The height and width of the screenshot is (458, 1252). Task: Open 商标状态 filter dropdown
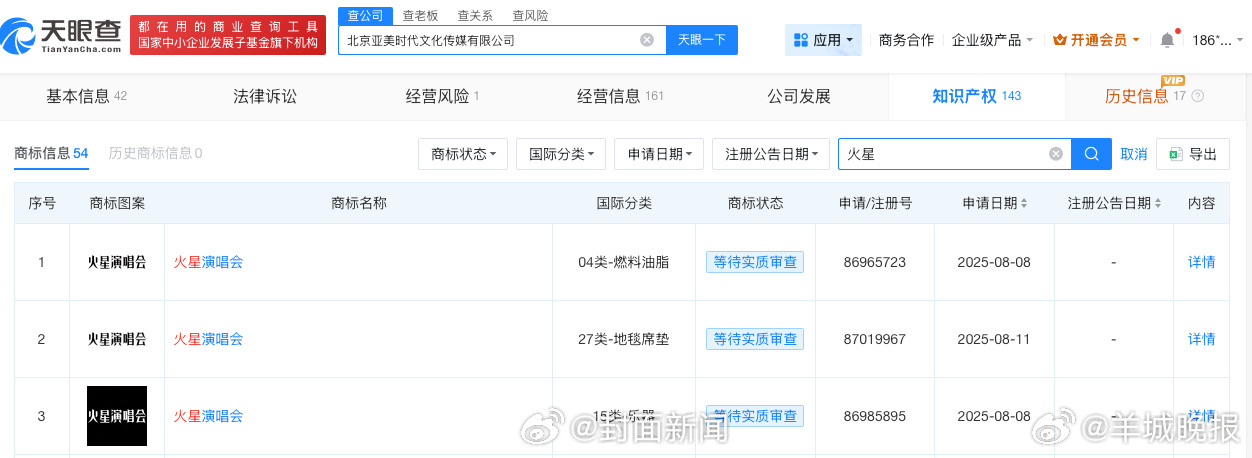pyautogui.click(x=463, y=154)
